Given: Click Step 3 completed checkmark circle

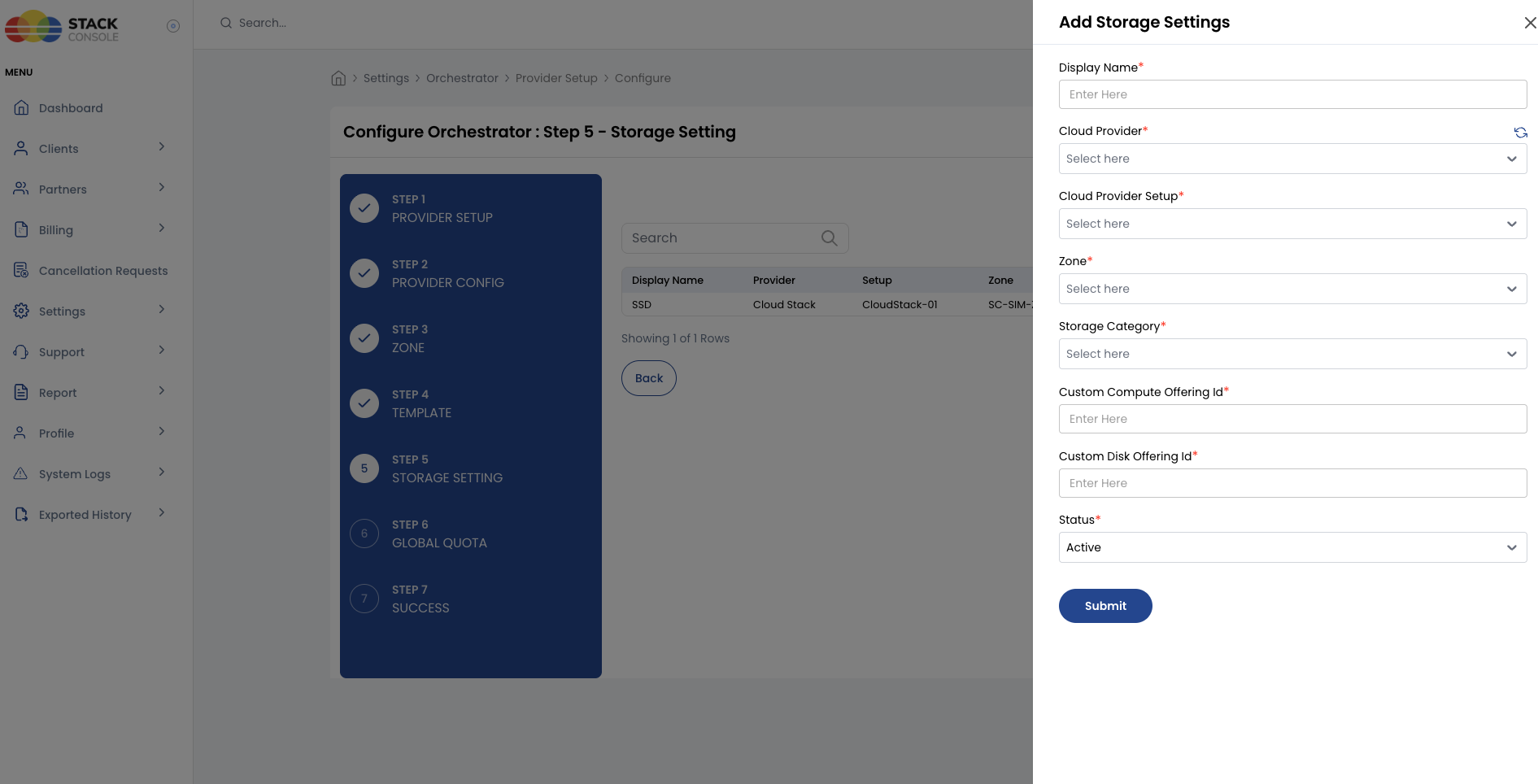Looking at the screenshot, I should point(364,338).
